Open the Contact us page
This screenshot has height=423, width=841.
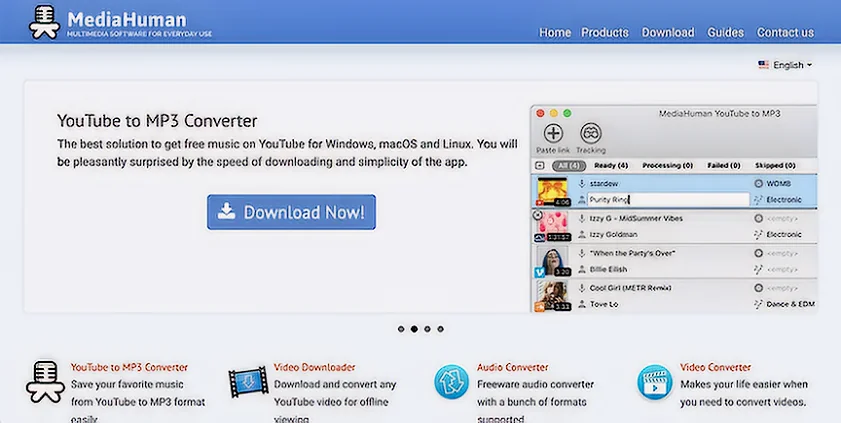tap(785, 33)
